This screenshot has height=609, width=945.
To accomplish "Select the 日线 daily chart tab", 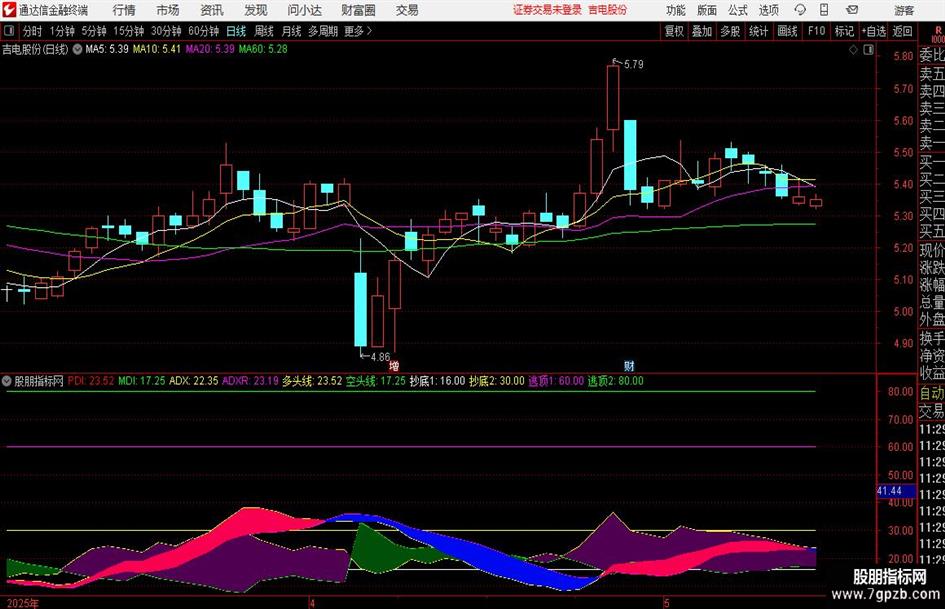I will (x=236, y=31).
